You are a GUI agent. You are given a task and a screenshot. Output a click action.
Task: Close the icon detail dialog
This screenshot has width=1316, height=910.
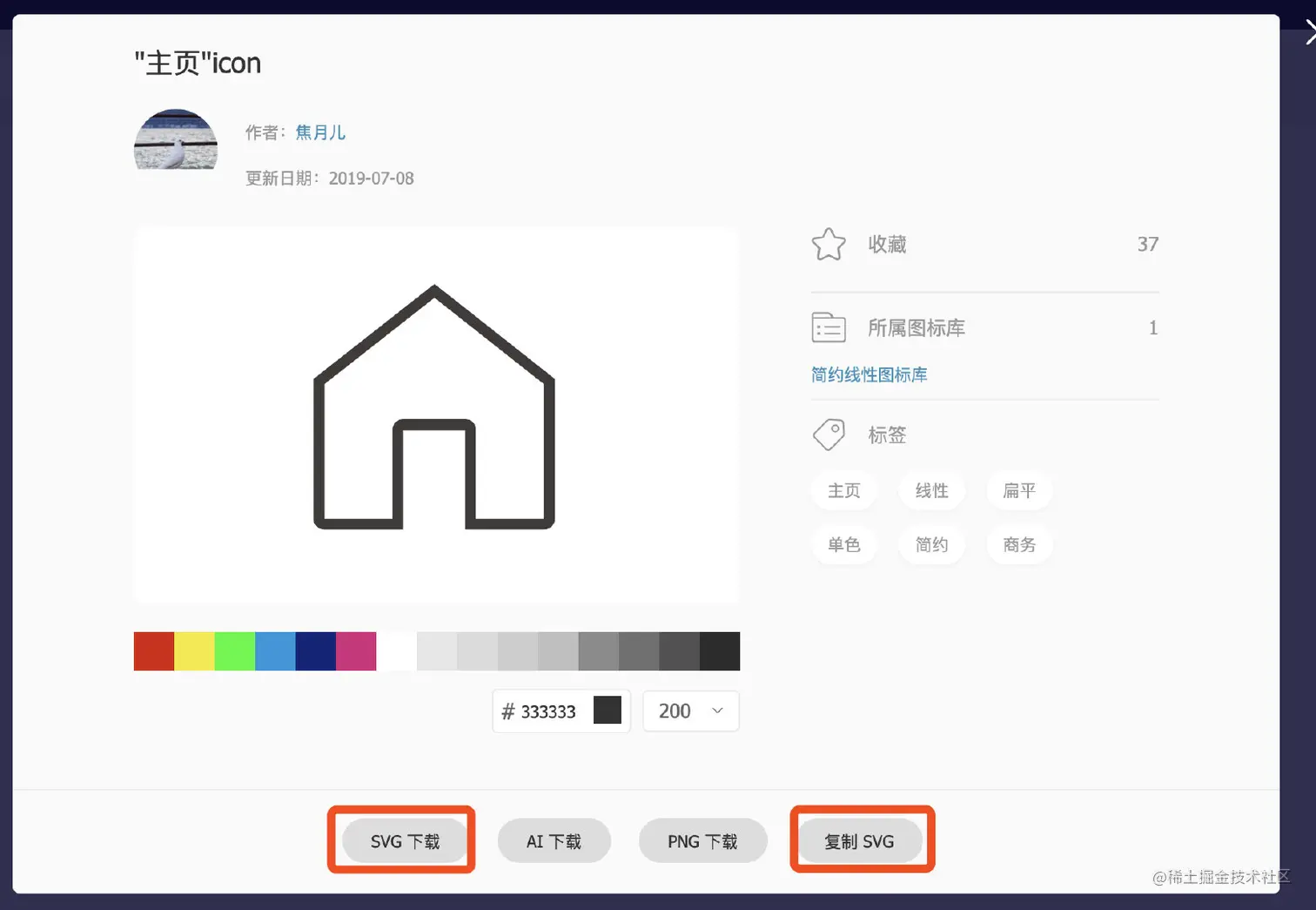(1309, 35)
